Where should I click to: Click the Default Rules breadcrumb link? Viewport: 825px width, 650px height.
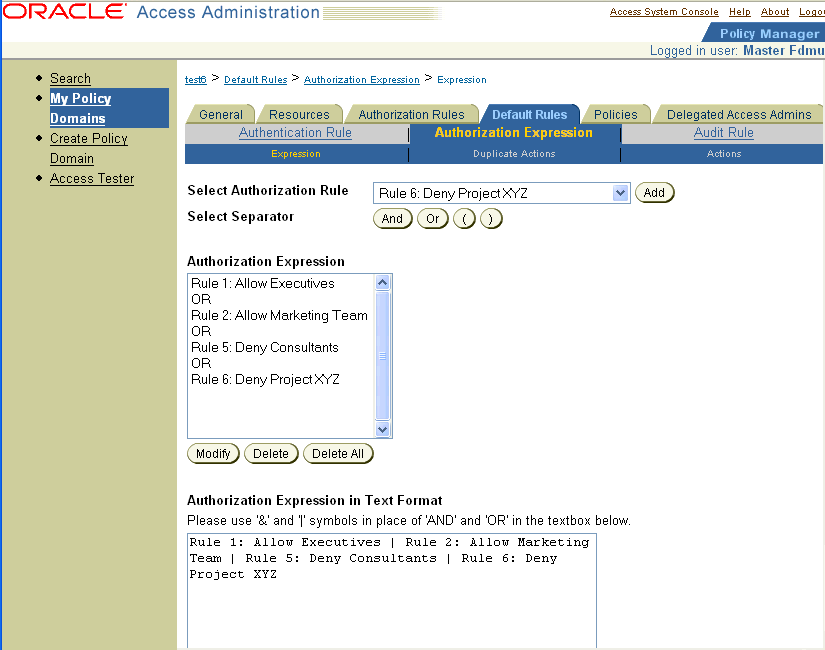point(256,79)
